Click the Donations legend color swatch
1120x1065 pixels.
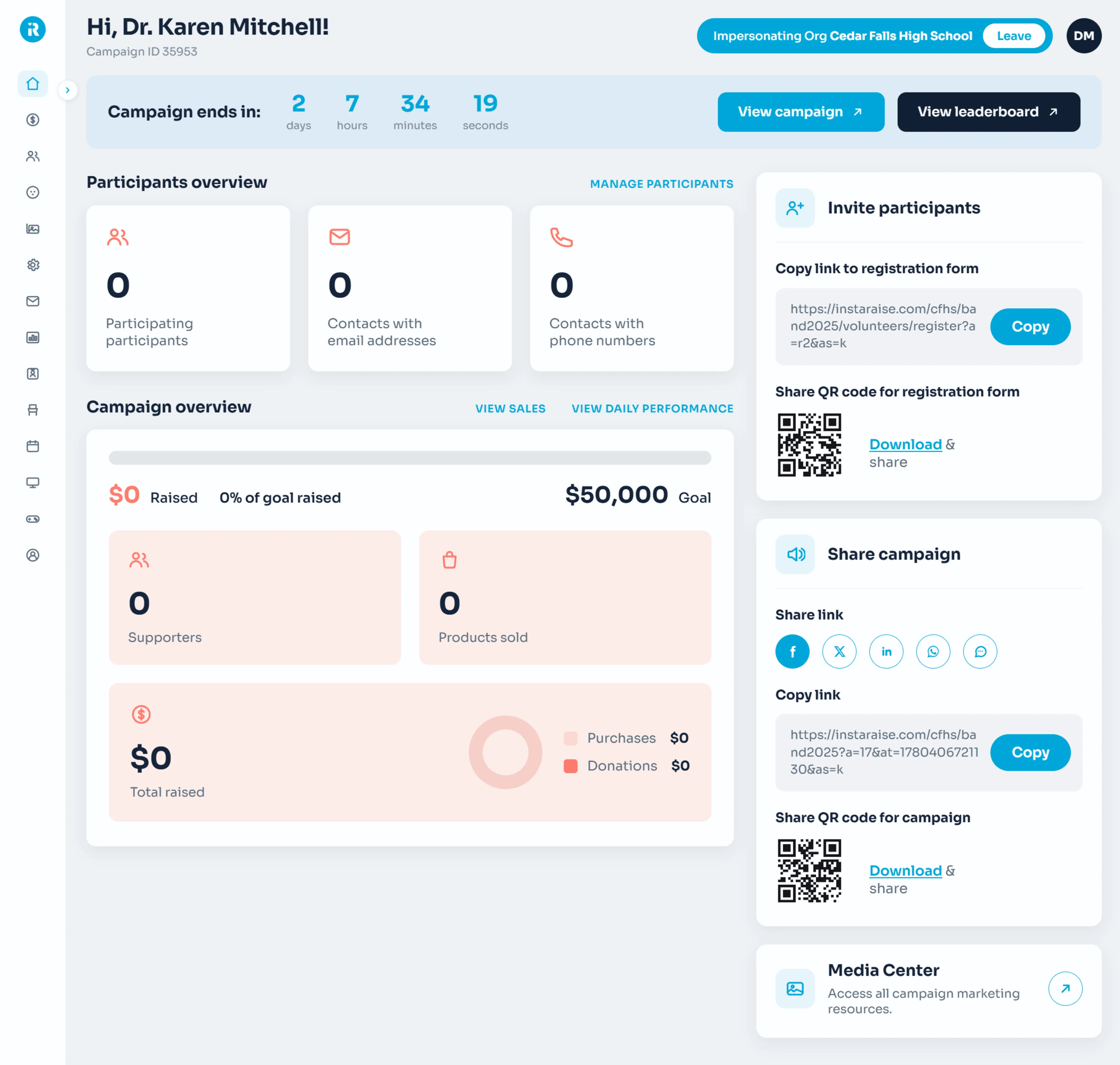pyautogui.click(x=570, y=766)
